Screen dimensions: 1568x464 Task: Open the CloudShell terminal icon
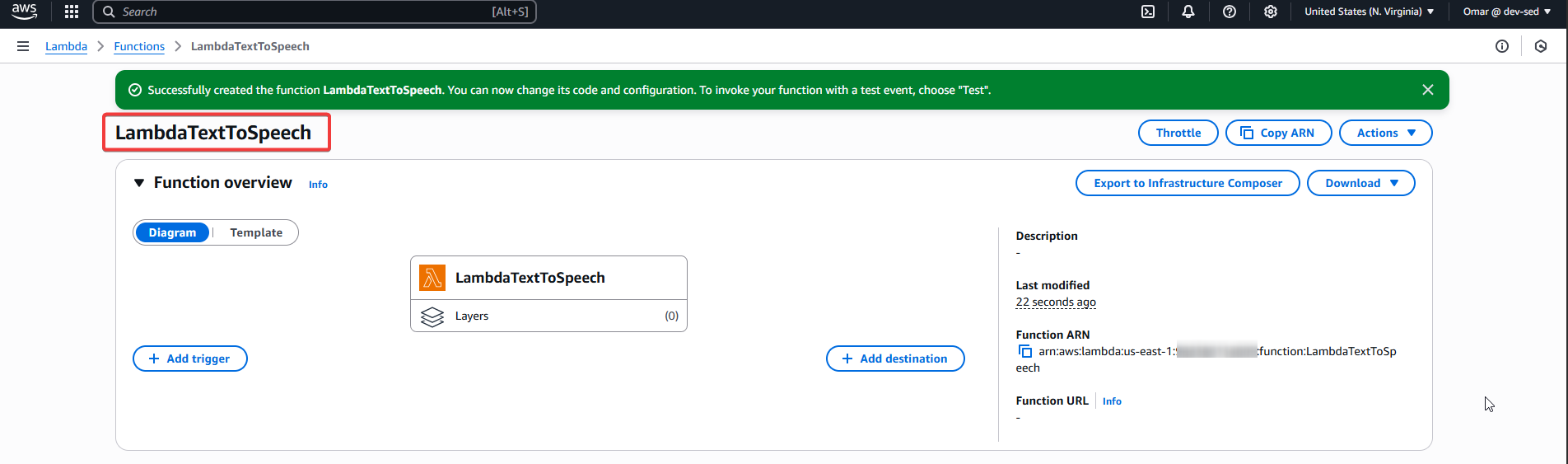pyautogui.click(x=1148, y=12)
